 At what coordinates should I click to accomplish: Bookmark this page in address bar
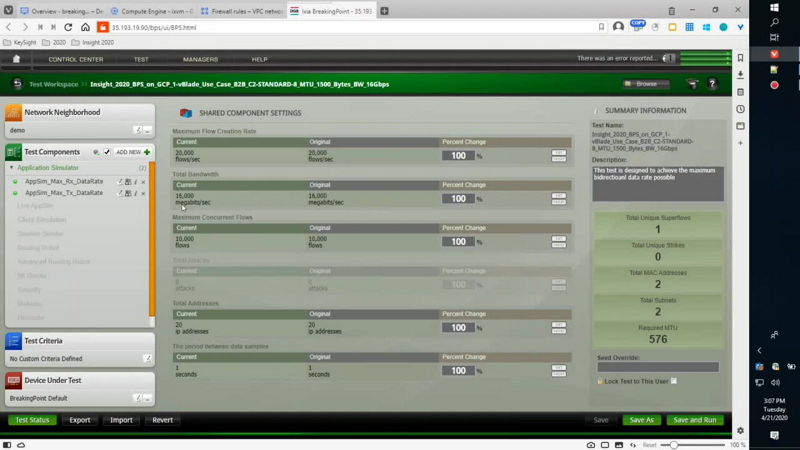tap(601, 27)
